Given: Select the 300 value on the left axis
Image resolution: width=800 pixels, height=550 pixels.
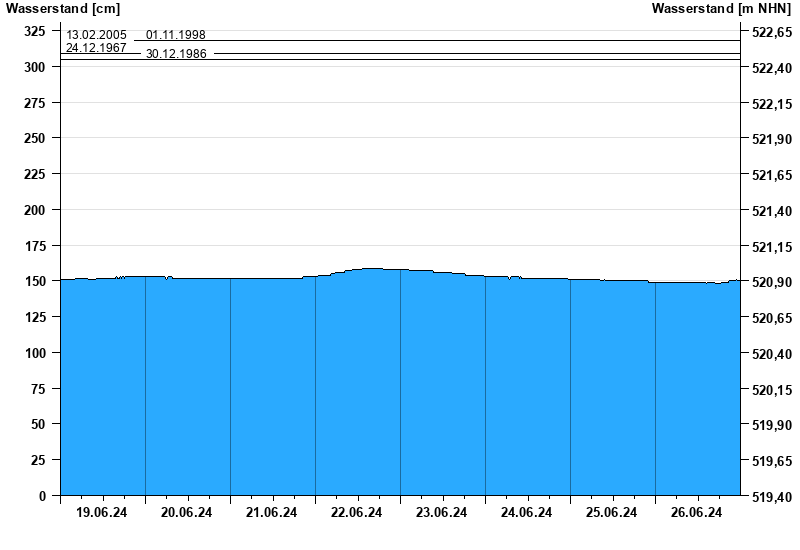Looking at the screenshot, I should (35, 67).
